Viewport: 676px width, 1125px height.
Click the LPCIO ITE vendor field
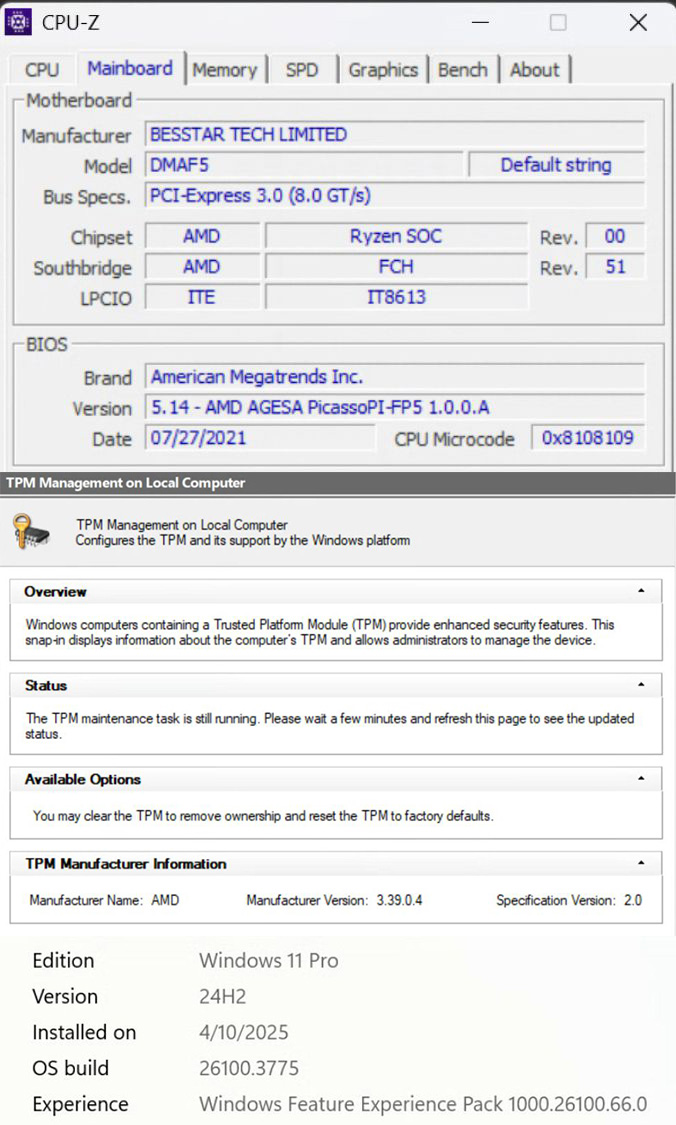point(202,297)
